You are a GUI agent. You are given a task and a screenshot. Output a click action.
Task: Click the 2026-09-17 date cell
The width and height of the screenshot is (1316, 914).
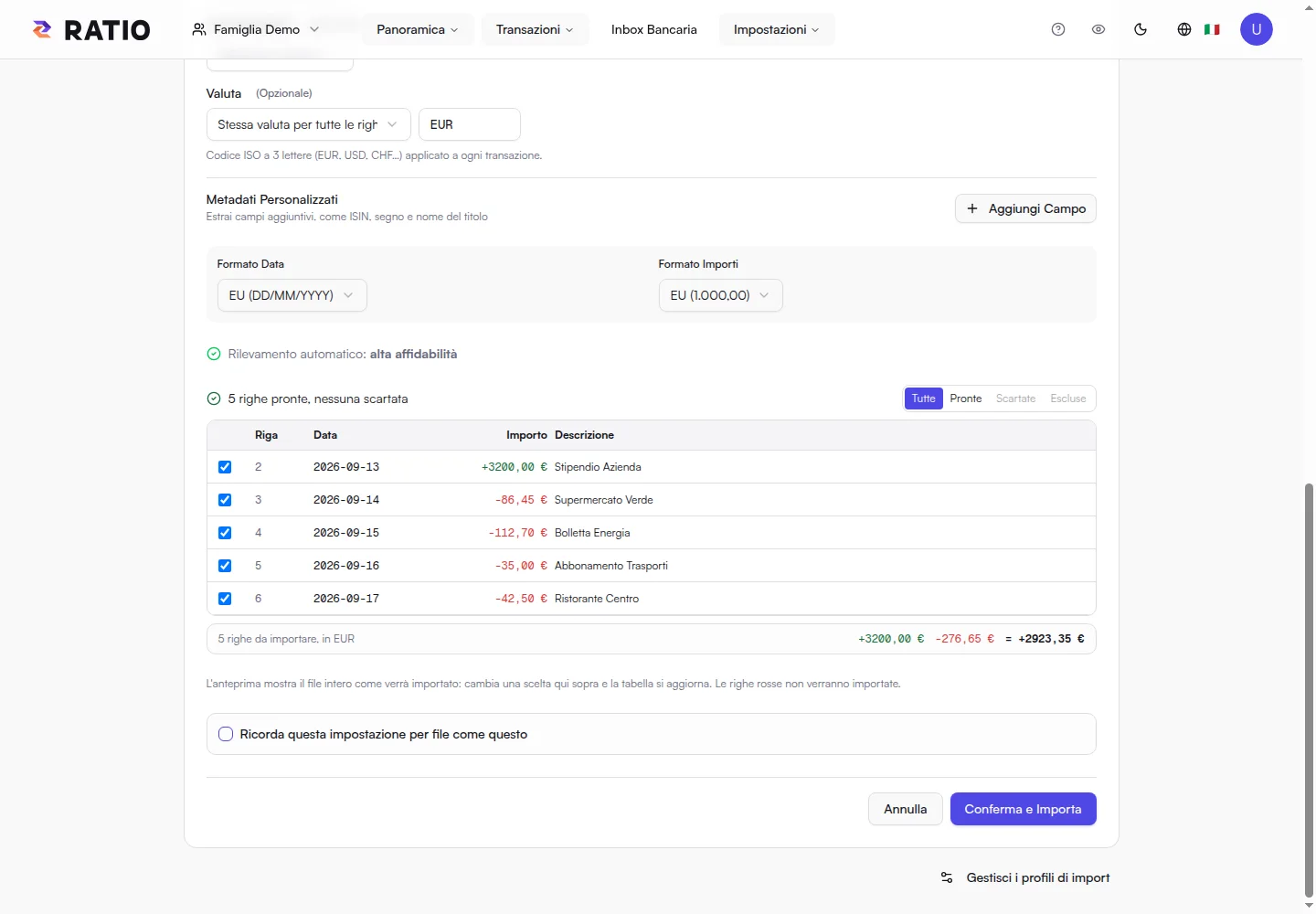346,599
